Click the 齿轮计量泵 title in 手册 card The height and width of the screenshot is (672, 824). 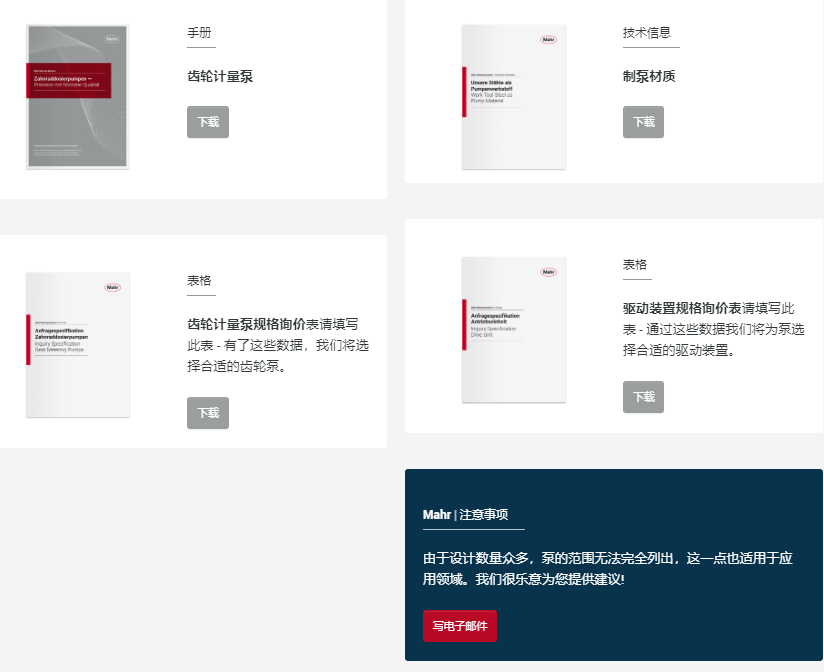tap(219, 76)
